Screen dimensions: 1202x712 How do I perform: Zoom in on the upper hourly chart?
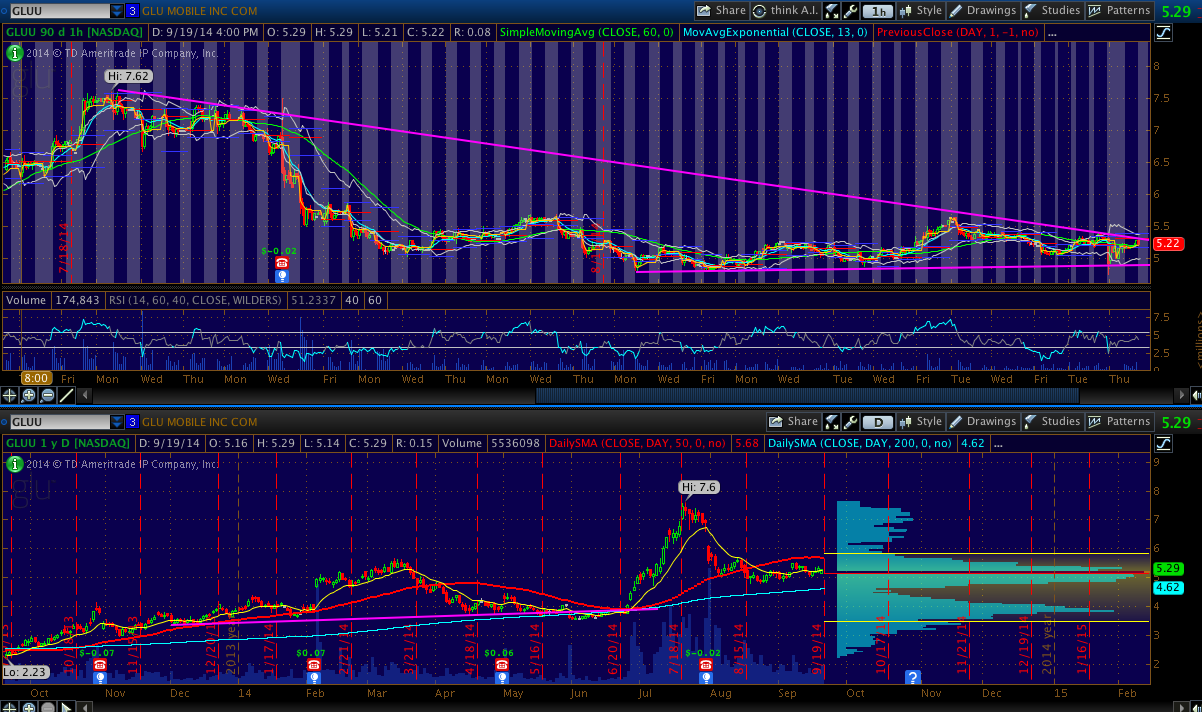[29, 395]
